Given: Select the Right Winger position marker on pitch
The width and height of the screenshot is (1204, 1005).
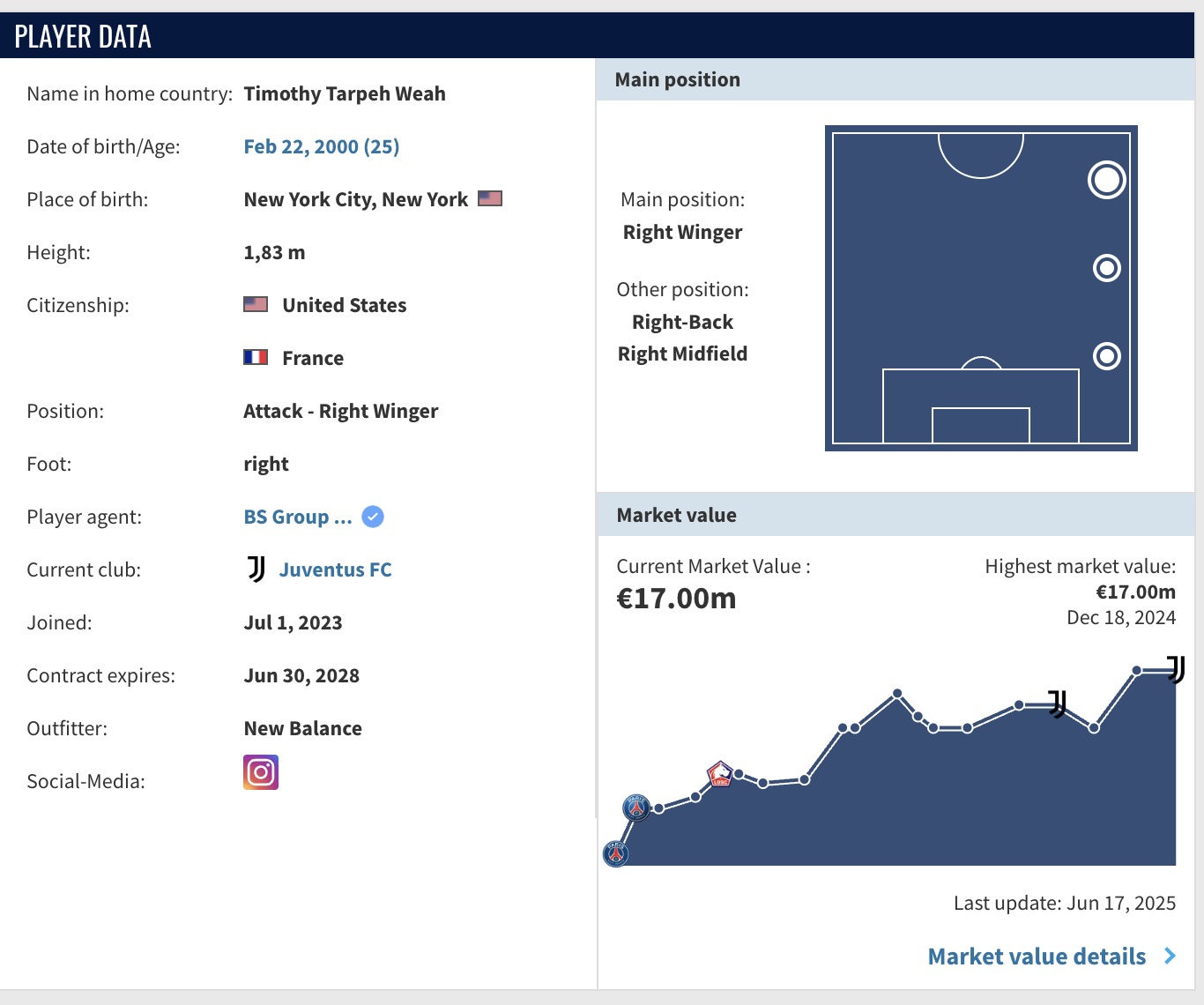Looking at the screenshot, I should (x=1106, y=180).
